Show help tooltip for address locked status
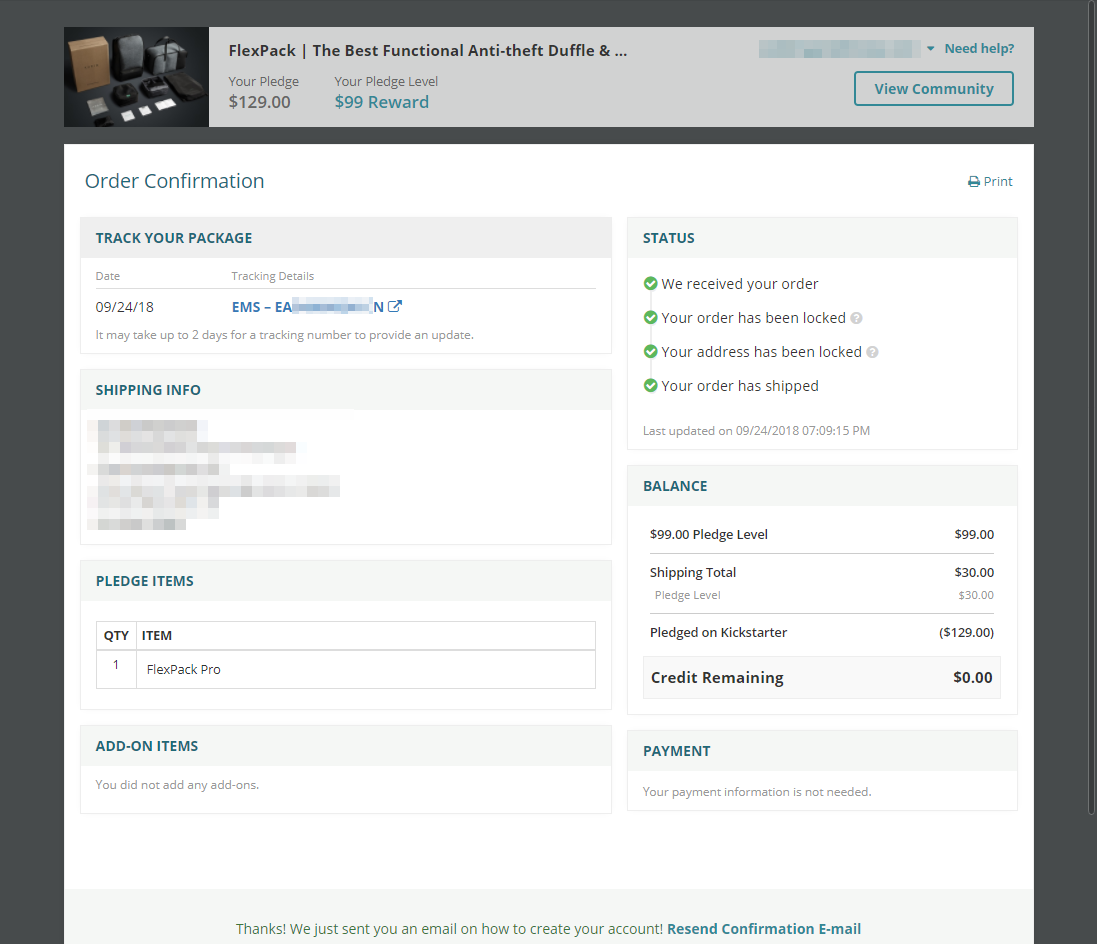The image size is (1097, 944). 872,352
